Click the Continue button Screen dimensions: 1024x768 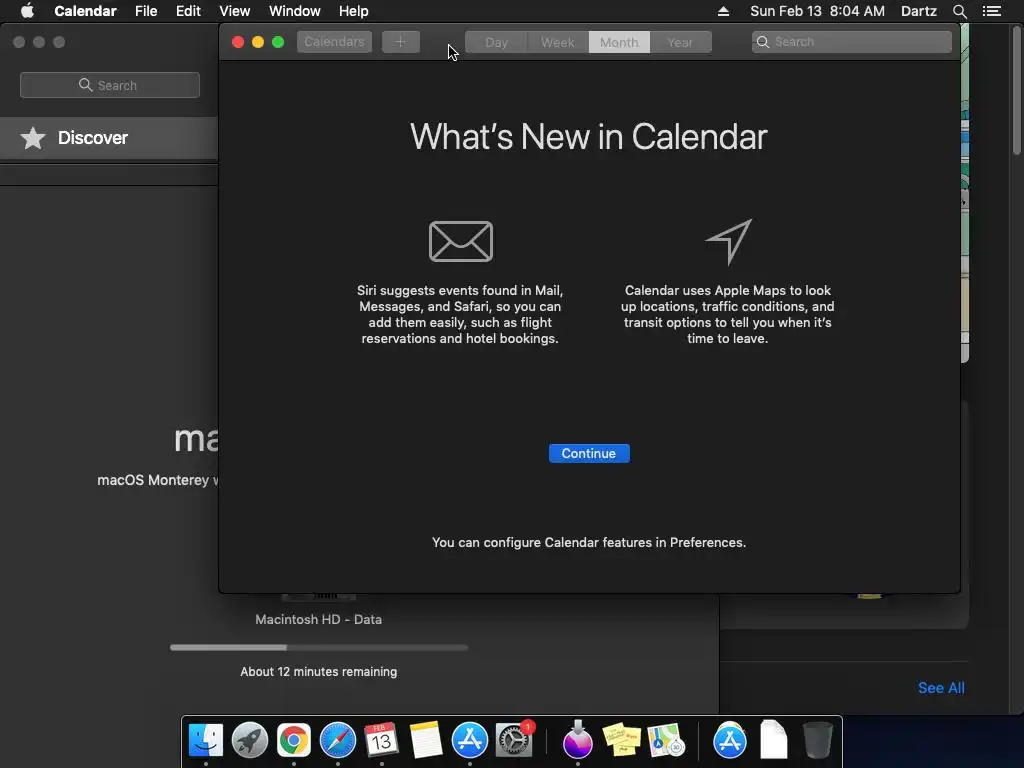click(x=589, y=453)
